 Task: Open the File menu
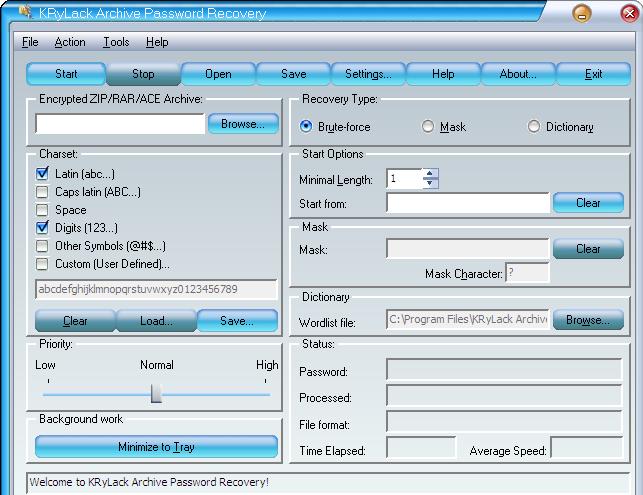30,42
